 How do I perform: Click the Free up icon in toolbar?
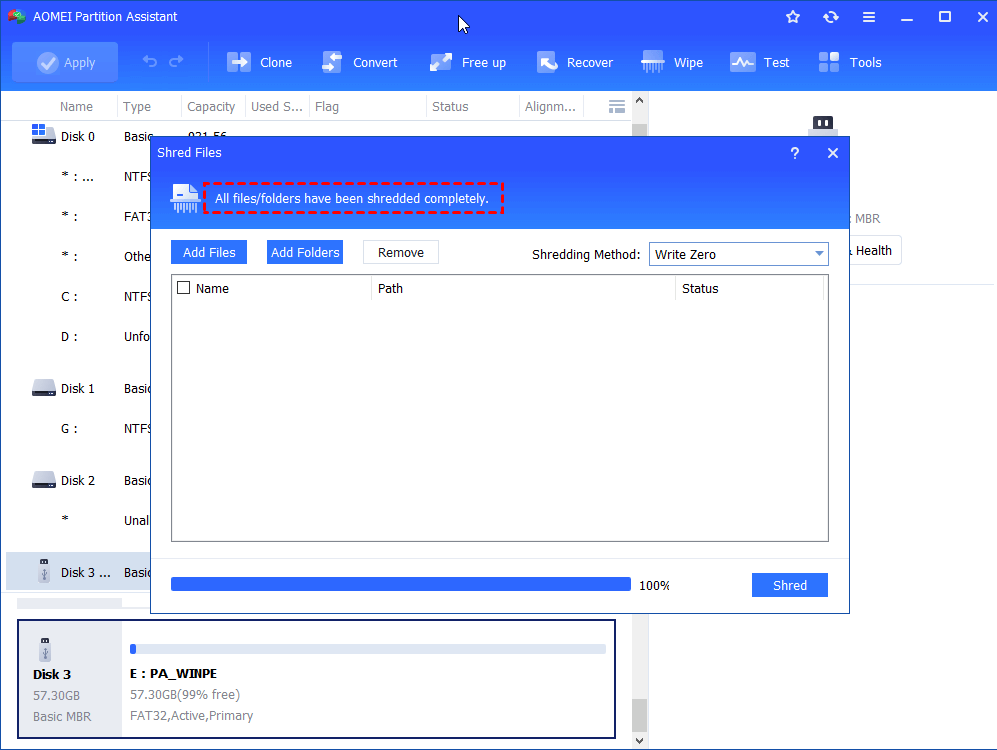click(441, 62)
